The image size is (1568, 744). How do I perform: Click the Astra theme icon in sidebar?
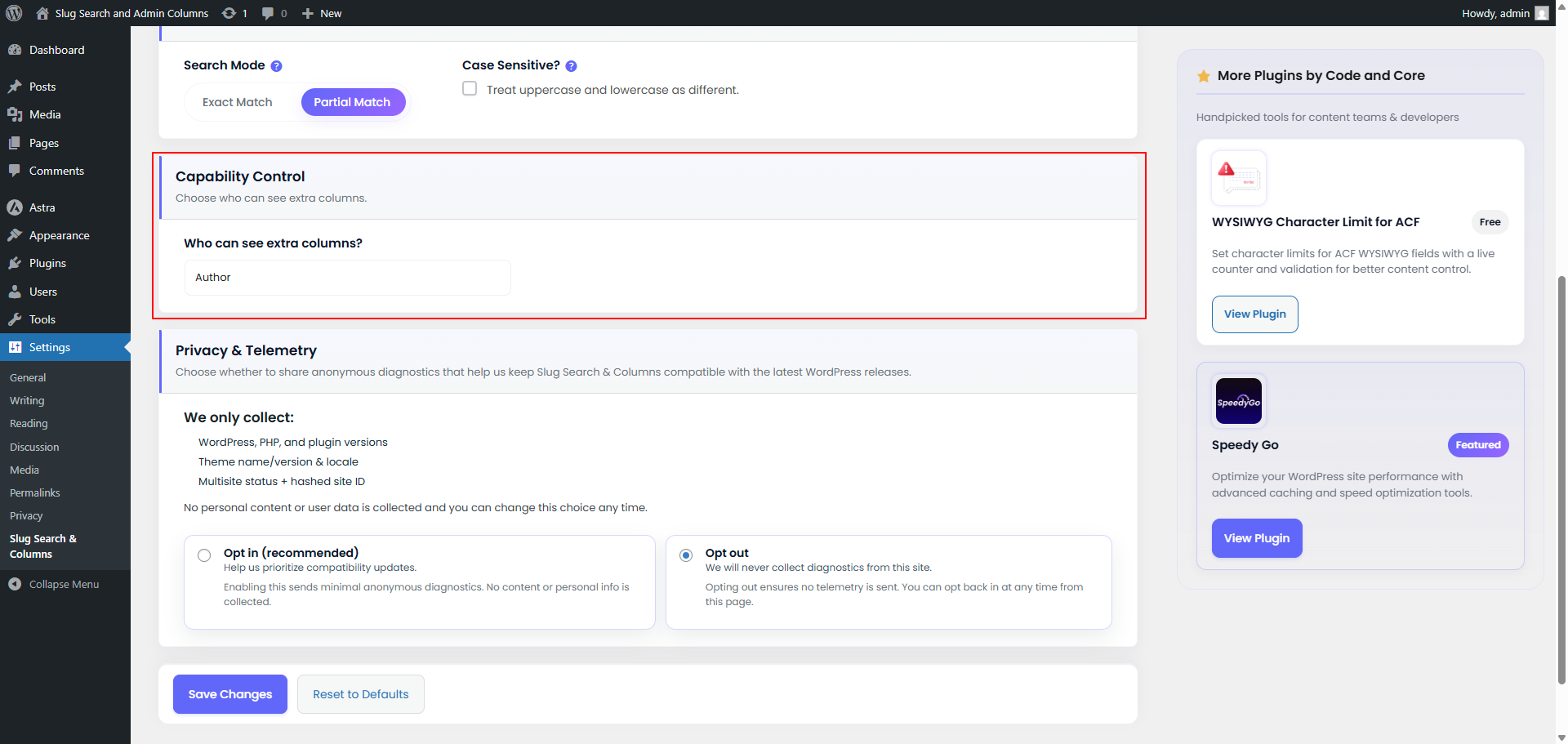pyautogui.click(x=16, y=207)
